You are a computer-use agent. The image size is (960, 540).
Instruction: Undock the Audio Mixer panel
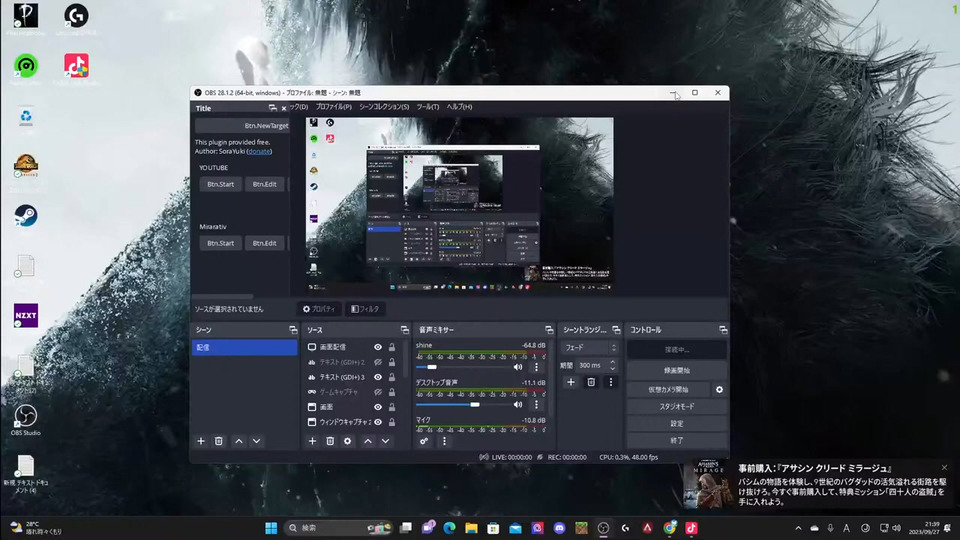[x=549, y=330]
